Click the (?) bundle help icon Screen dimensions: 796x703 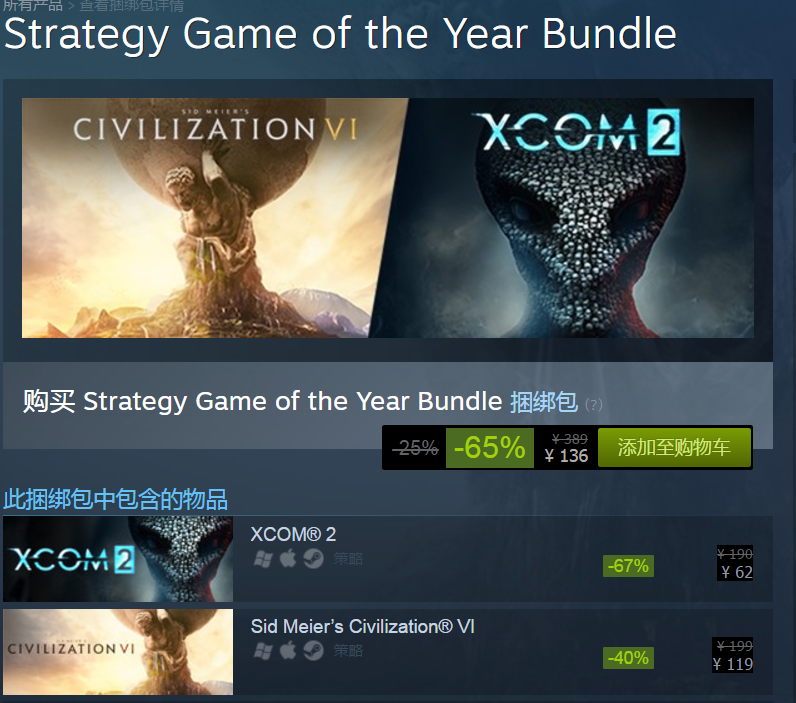[594, 404]
